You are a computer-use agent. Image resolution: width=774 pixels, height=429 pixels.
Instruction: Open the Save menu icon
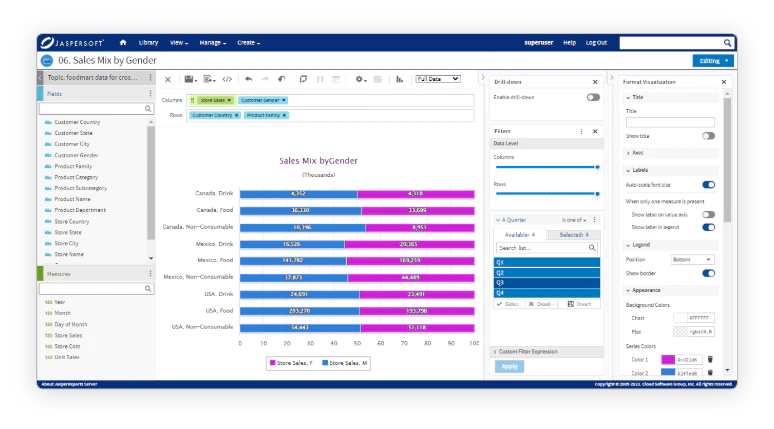(x=191, y=79)
